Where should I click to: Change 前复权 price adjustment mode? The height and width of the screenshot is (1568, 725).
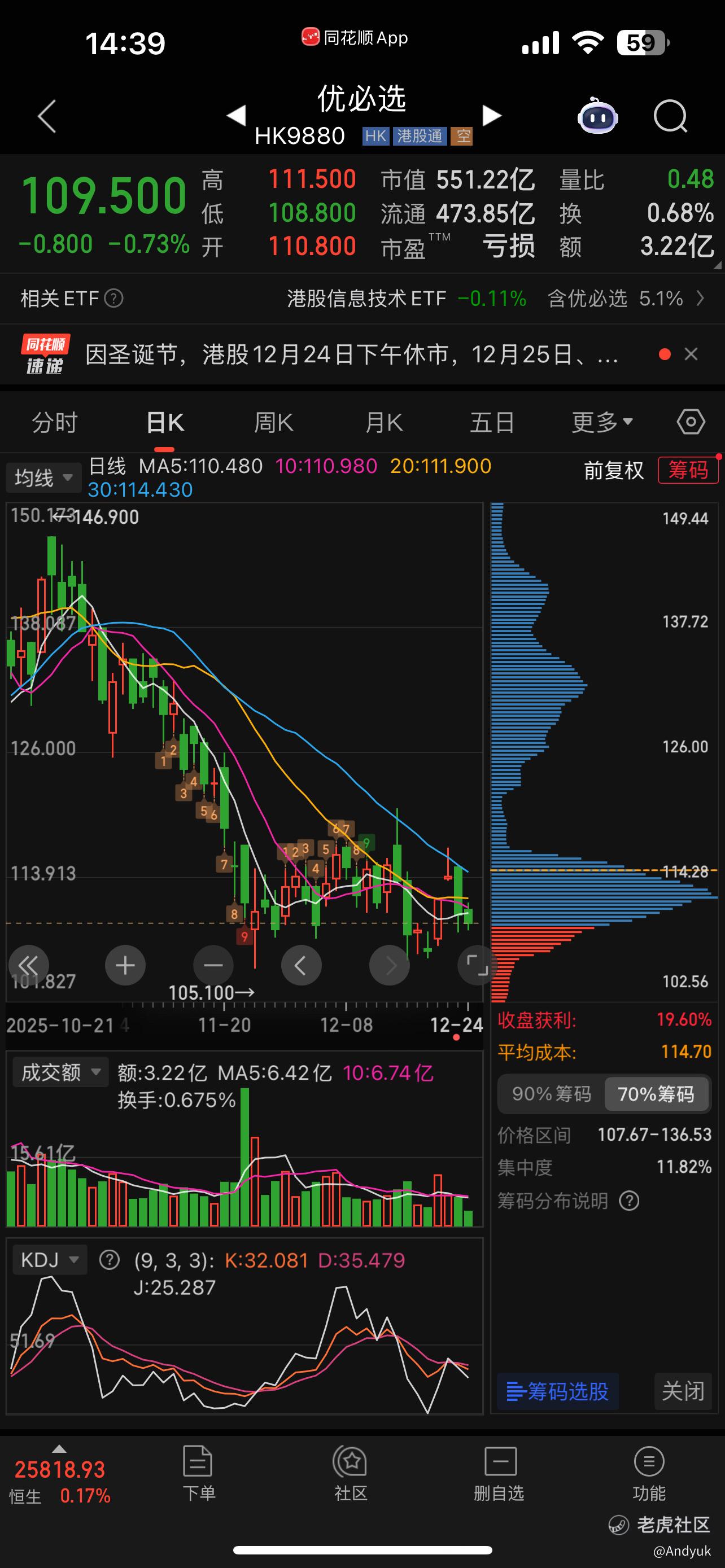tap(614, 470)
